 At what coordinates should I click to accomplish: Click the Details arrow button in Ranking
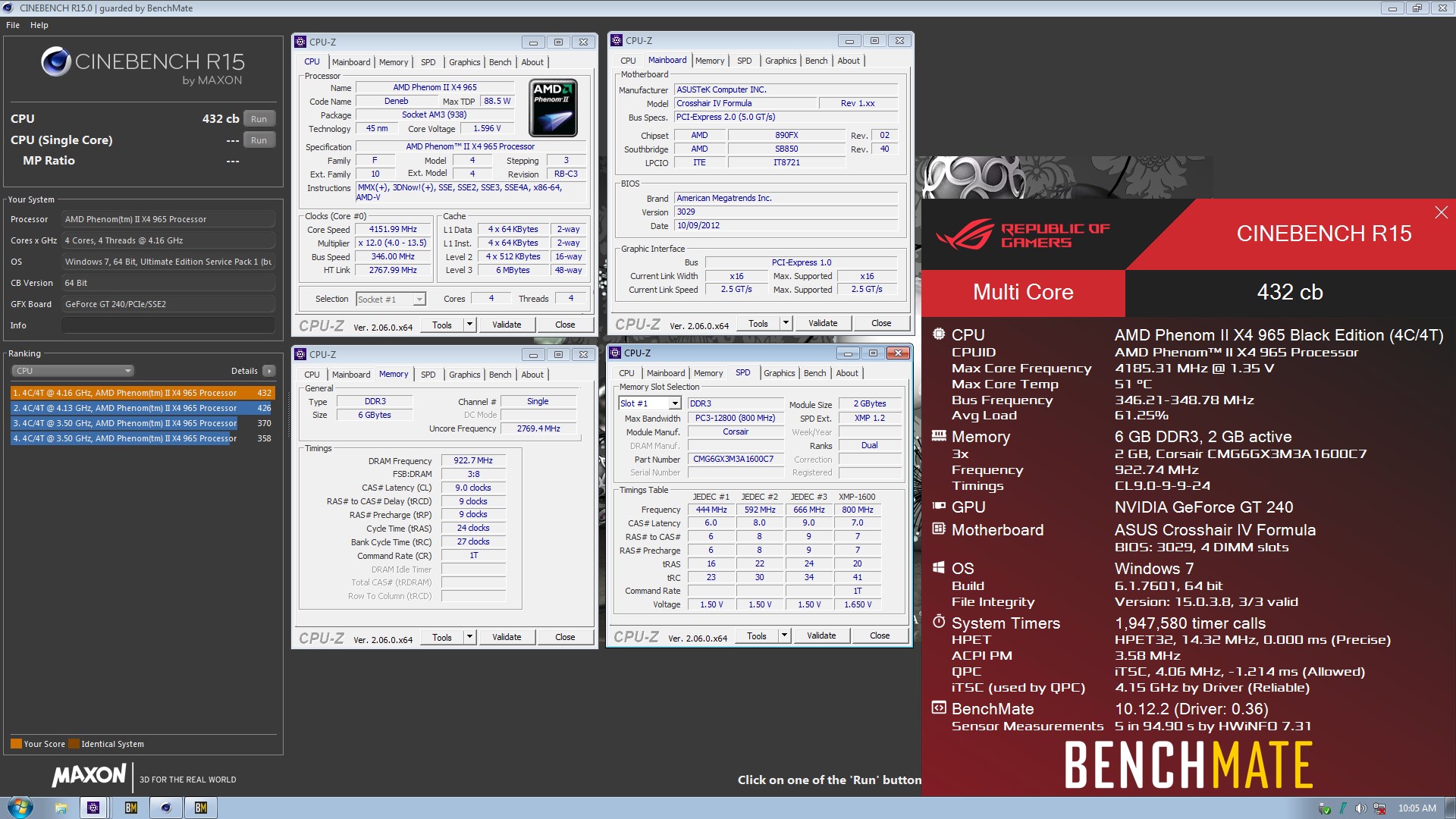point(269,371)
